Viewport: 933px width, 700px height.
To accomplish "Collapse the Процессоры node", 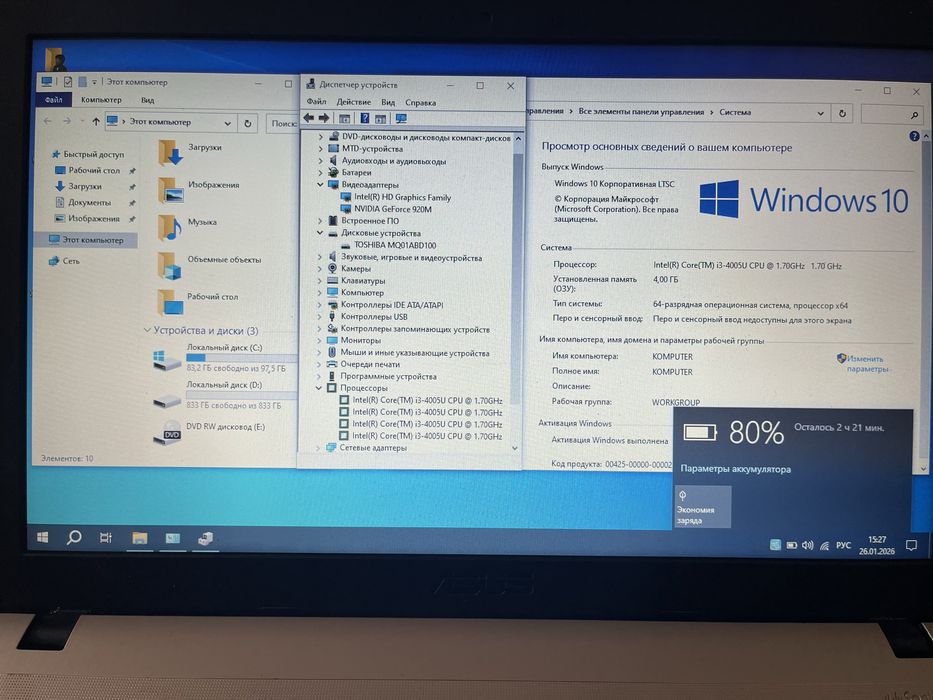I will tap(319, 388).
